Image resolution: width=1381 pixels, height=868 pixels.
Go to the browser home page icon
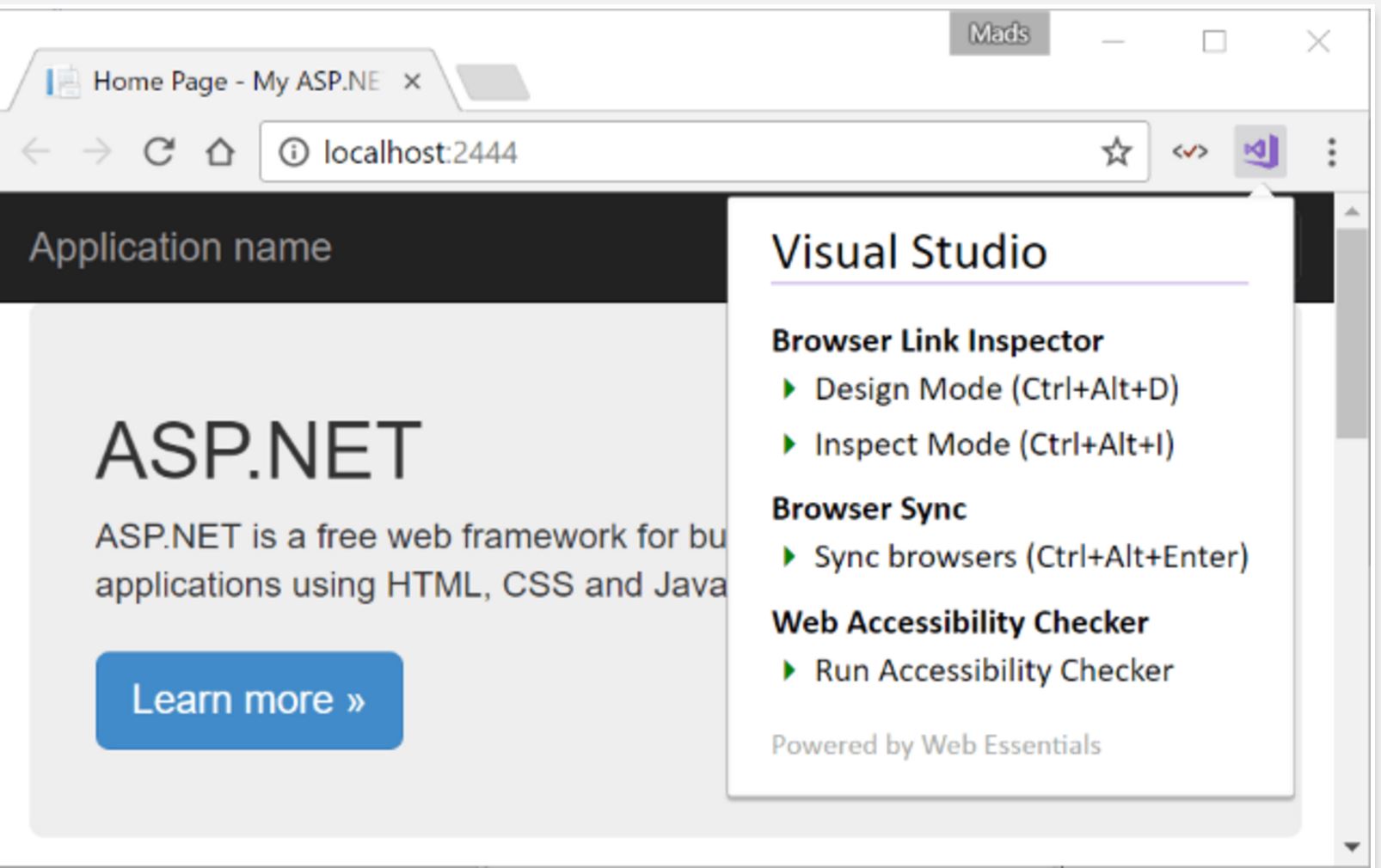click(220, 152)
